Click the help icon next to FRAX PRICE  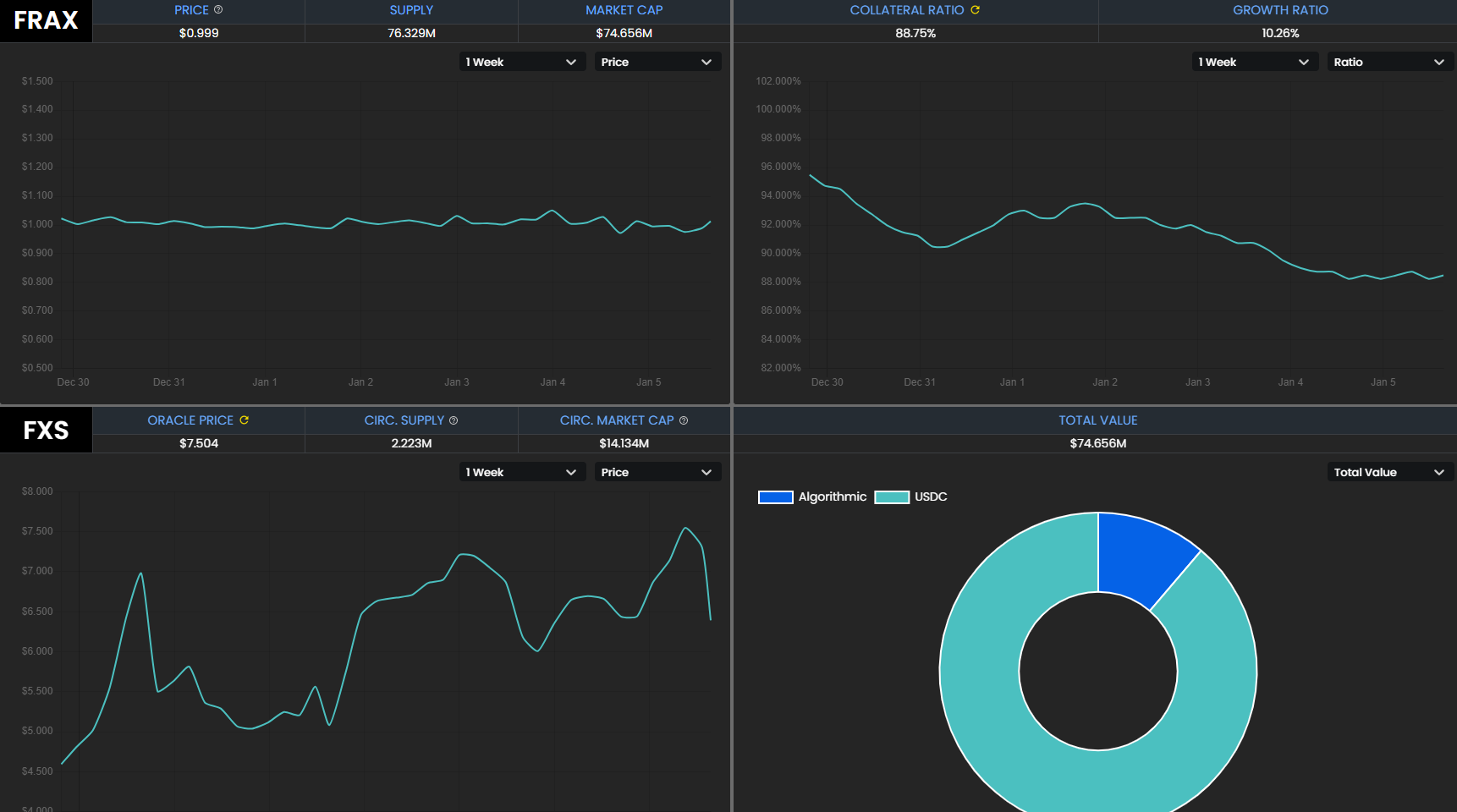(218, 9)
